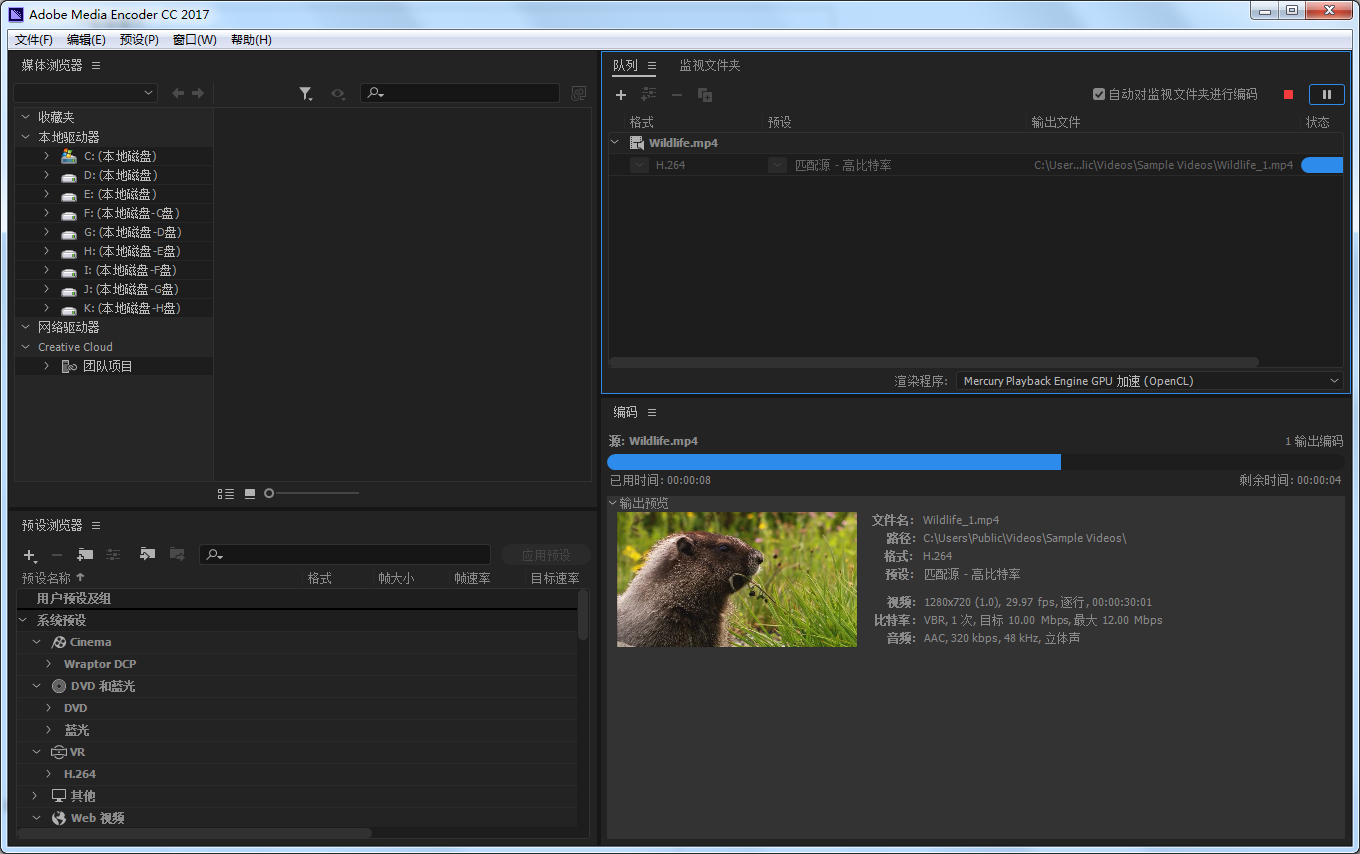This screenshot has width=1360, height=854.
Task: Open the media browser filter funnel icon
Action: click(x=305, y=93)
